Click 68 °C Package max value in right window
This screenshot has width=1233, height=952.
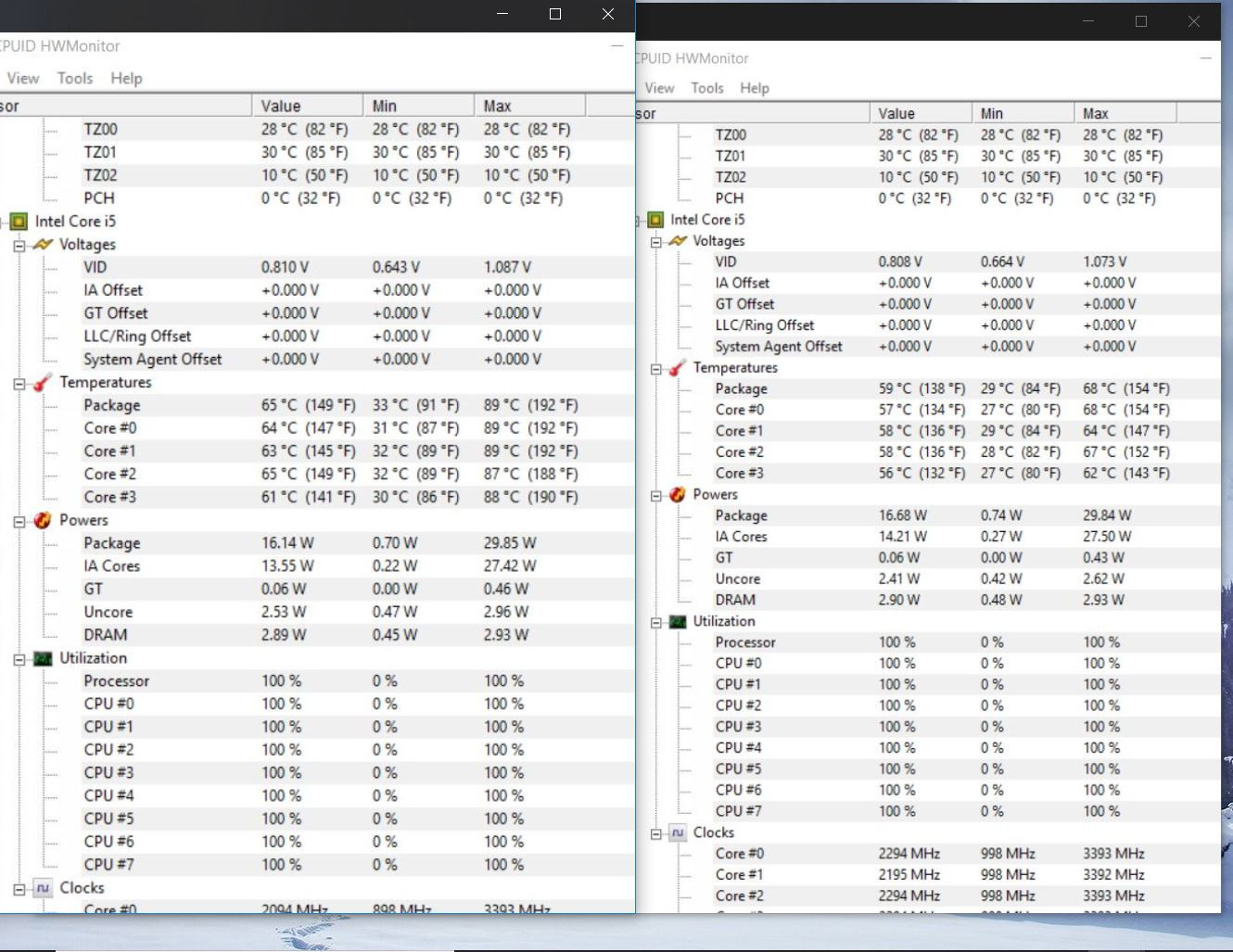pyautogui.click(x=1126, y=388)
